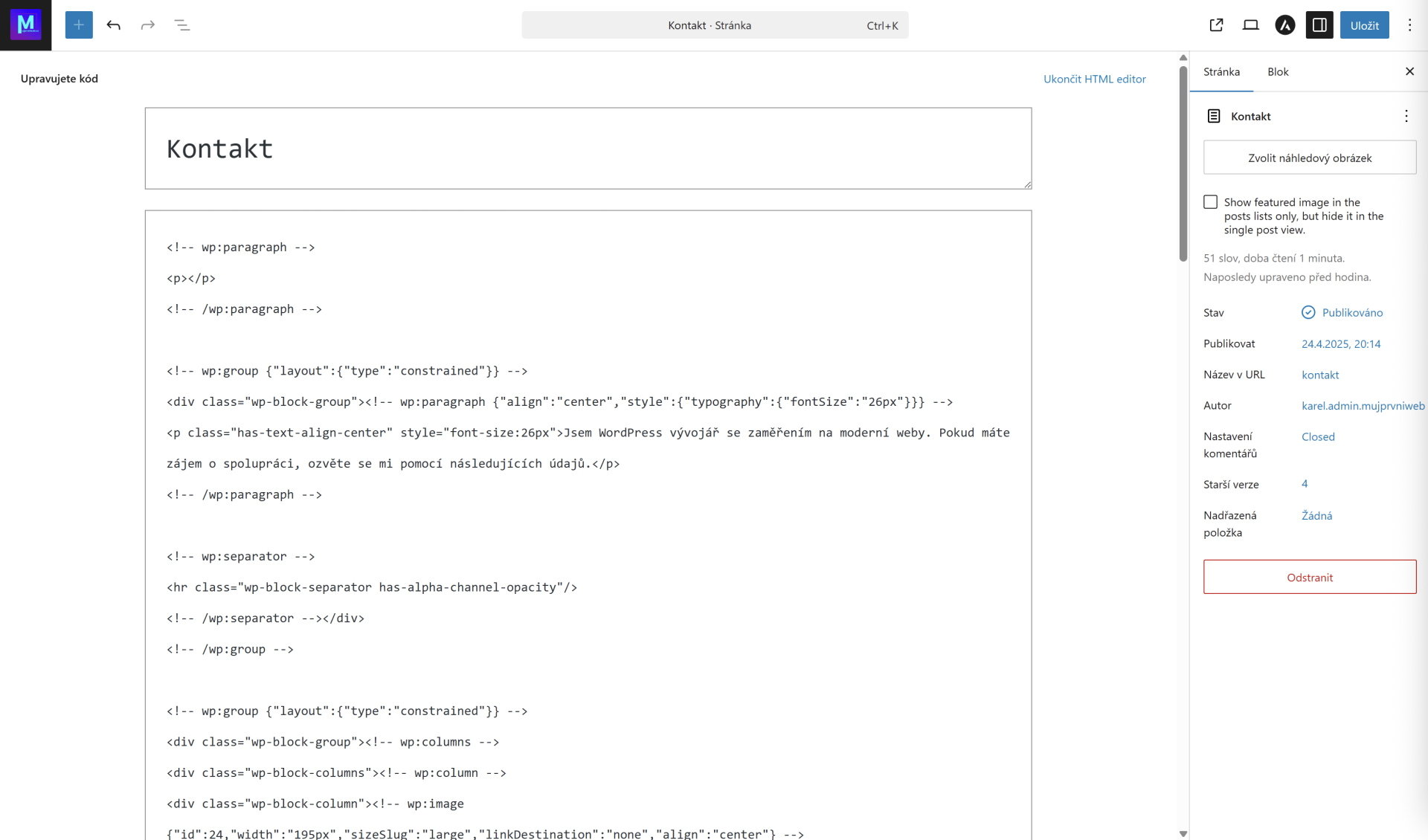Open Nadřazená položka selector Žádná
Image resolution: width=1428 pixels, height=840 pixels.
point(1316,515)
